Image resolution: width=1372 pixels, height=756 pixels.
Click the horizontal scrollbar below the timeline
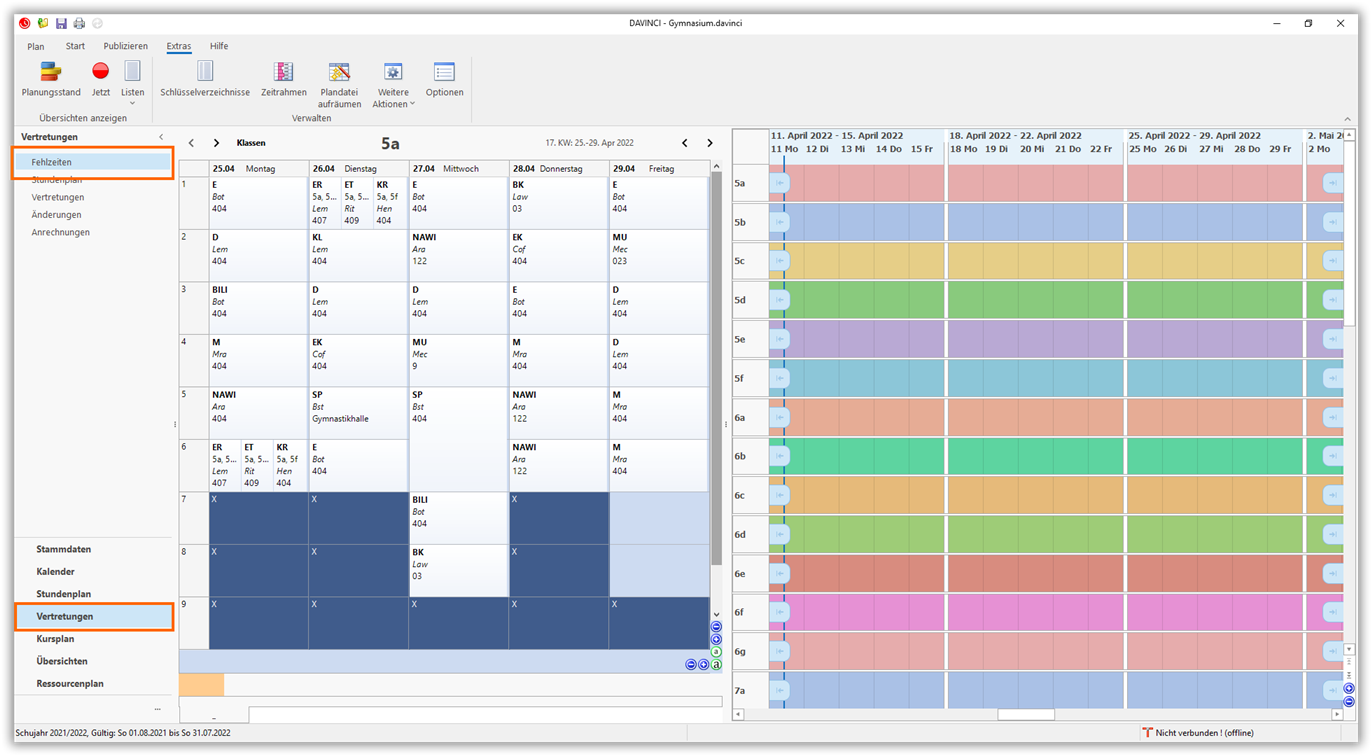(x=1025, y=715)
